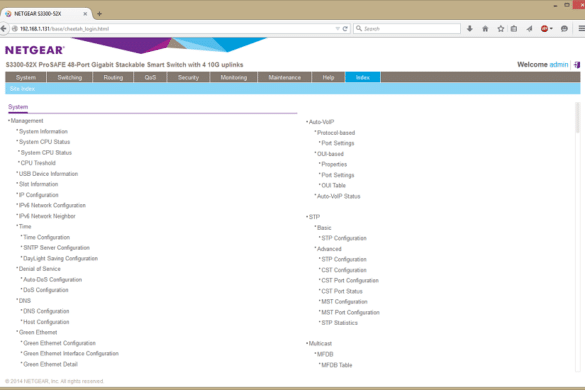Open USB Device Information link

click(49, 174)
